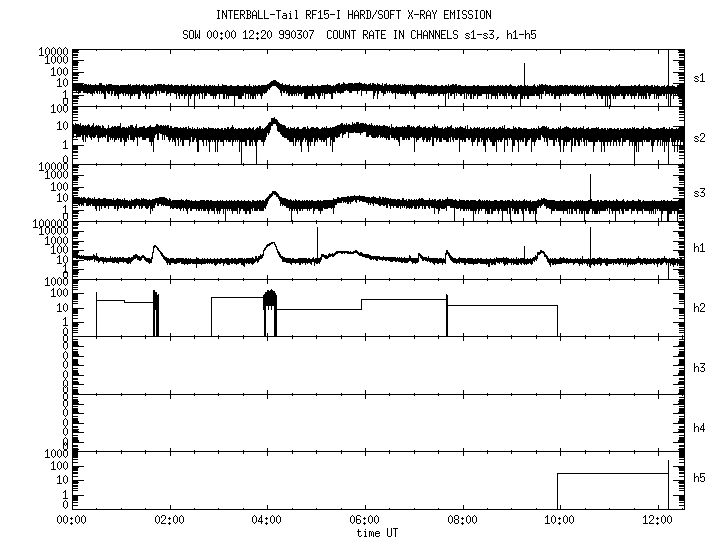The width and height of the screenshot is (720, 550).
Task: Select the 08:00 time axis label
Action: click(462, 520)
